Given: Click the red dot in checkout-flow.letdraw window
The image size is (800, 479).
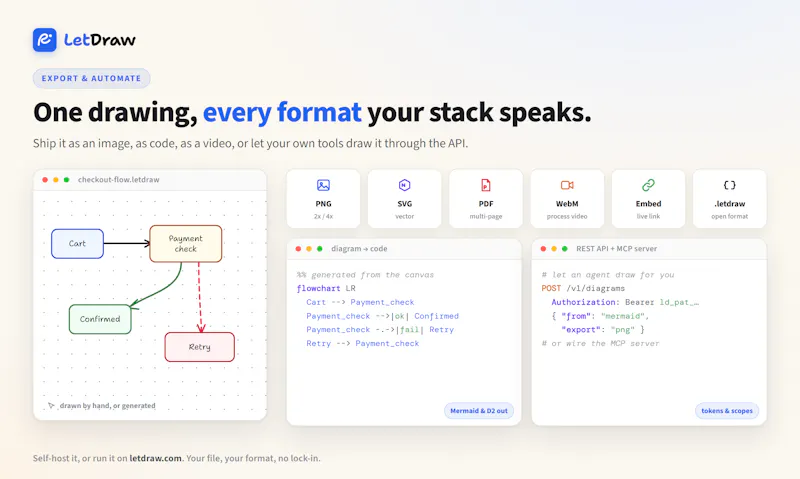Looking at the screenshot, I should coord(45,180).
